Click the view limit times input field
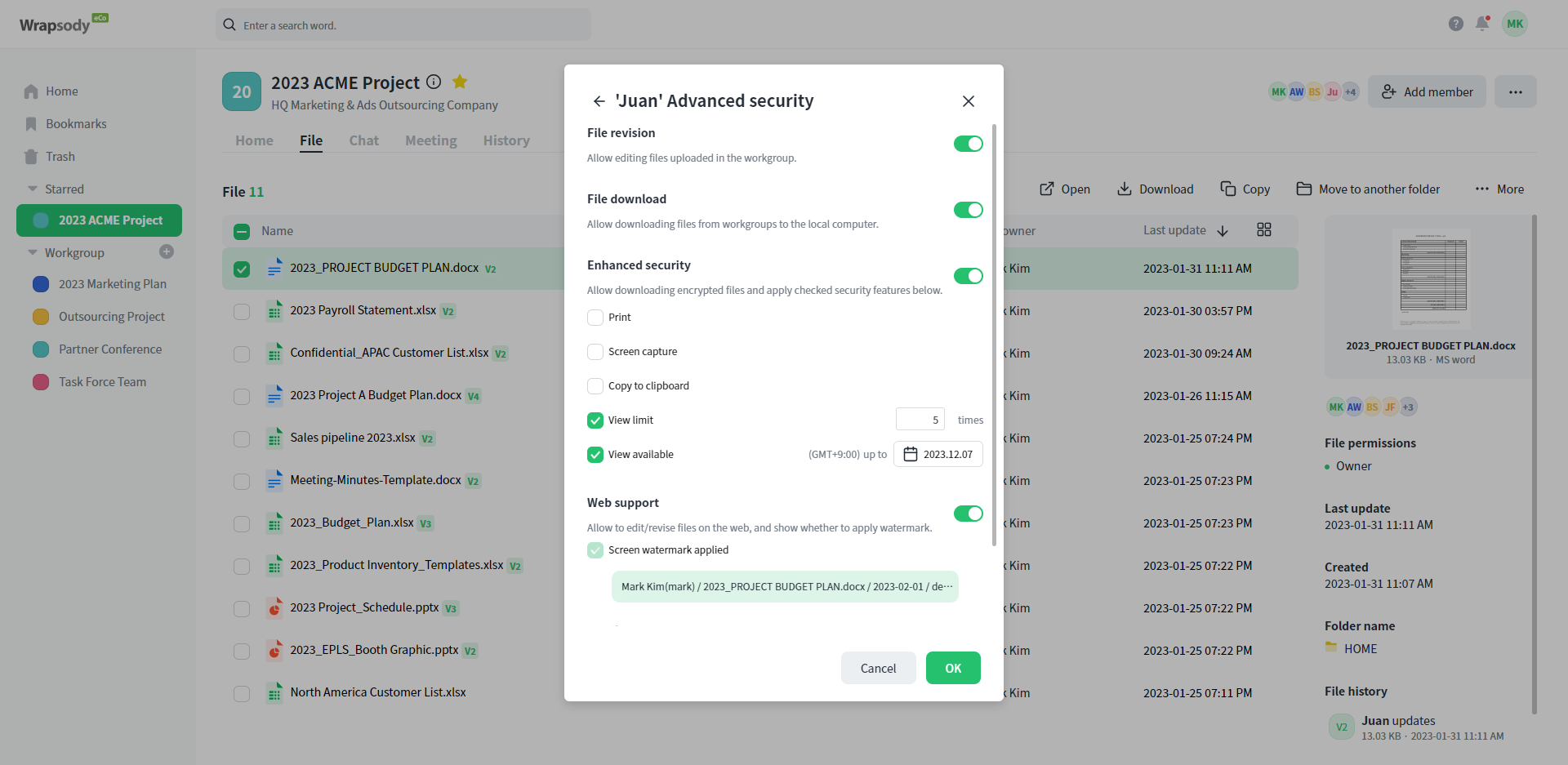 920,419
